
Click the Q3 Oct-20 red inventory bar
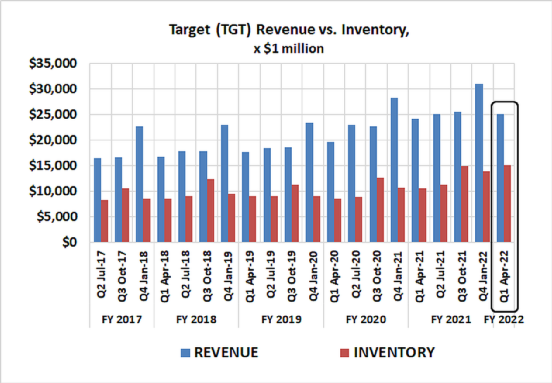tap(380, 210)
